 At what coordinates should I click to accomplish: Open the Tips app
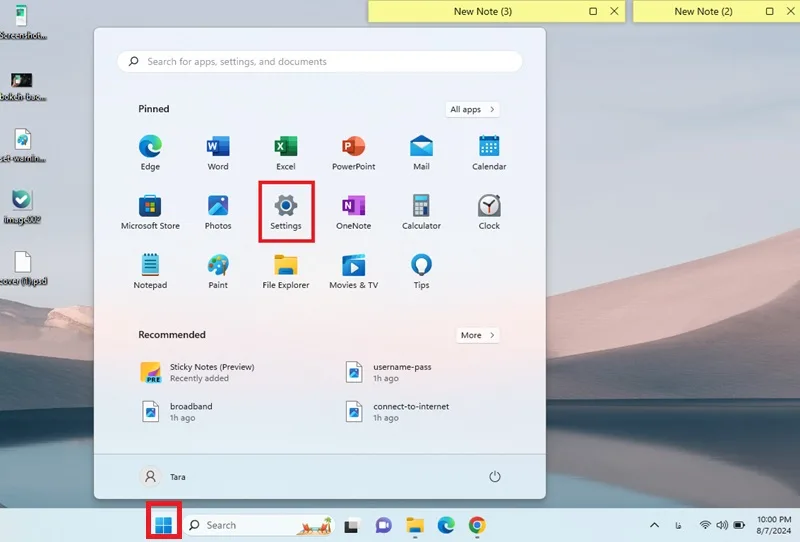(421, 271)
